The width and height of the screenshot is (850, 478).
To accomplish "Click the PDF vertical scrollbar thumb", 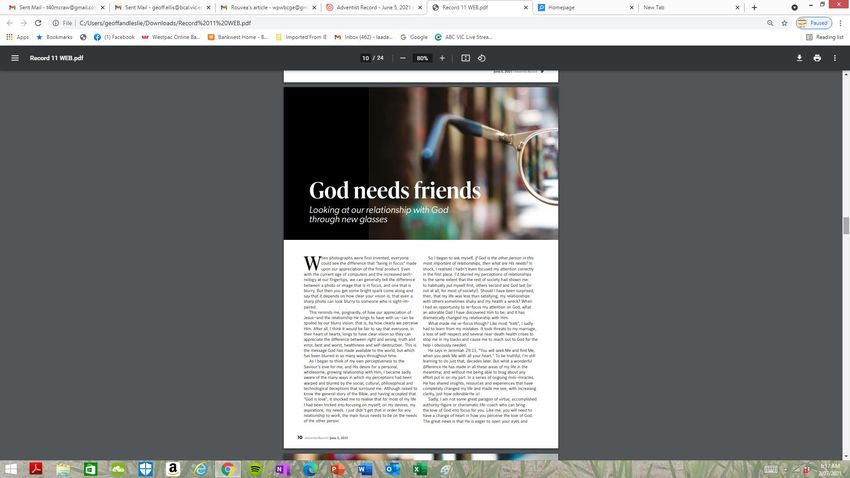I will [x=846, y=225].
